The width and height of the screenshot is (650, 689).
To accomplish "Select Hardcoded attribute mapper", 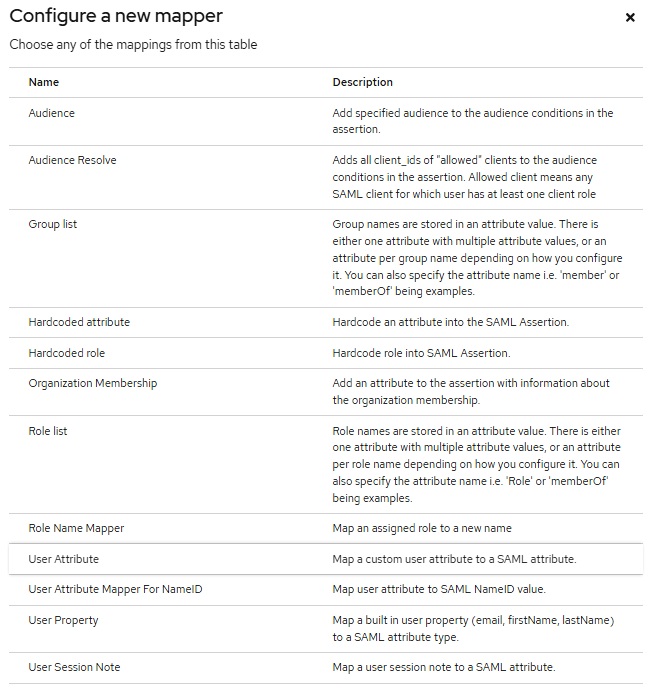I will click(x=326, y=323).
